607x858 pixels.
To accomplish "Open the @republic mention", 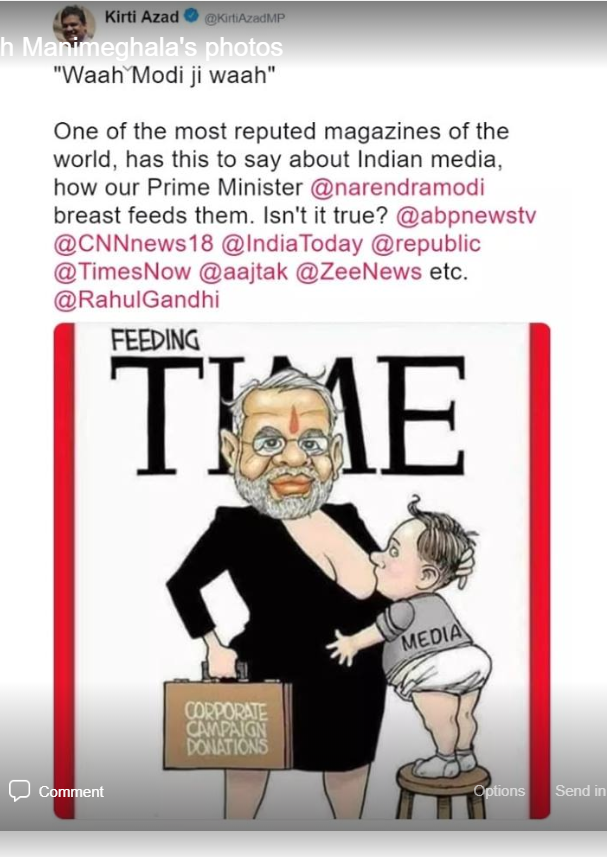I will pos(425,244).
